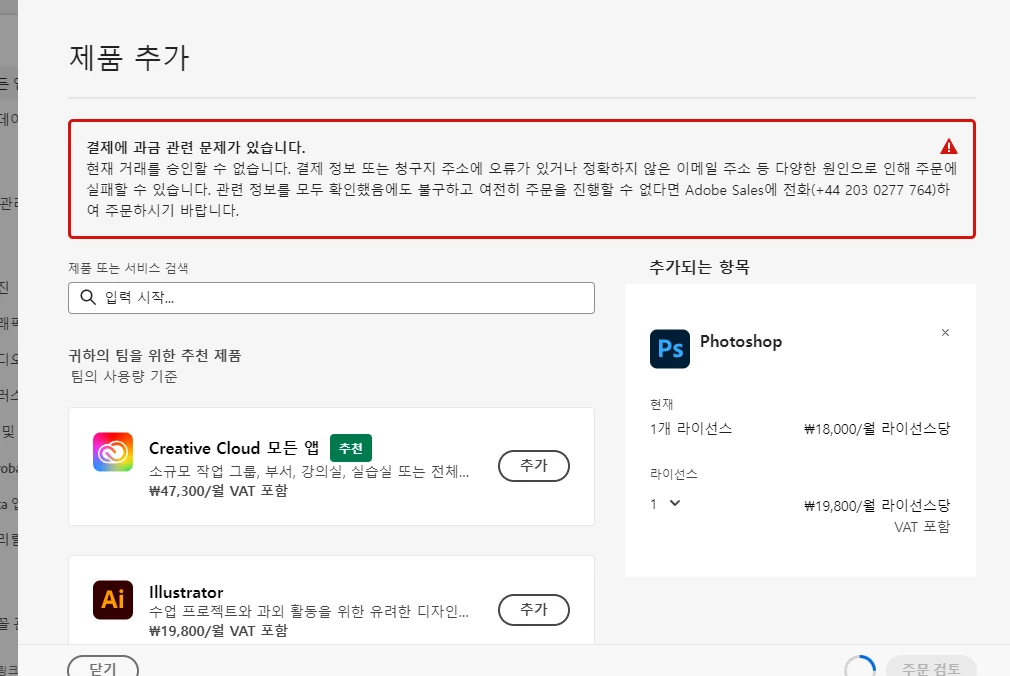Click the green 추천 badge
This screenshot has height=676, width=1010.
pyautogui.click(x=350, y=448)
